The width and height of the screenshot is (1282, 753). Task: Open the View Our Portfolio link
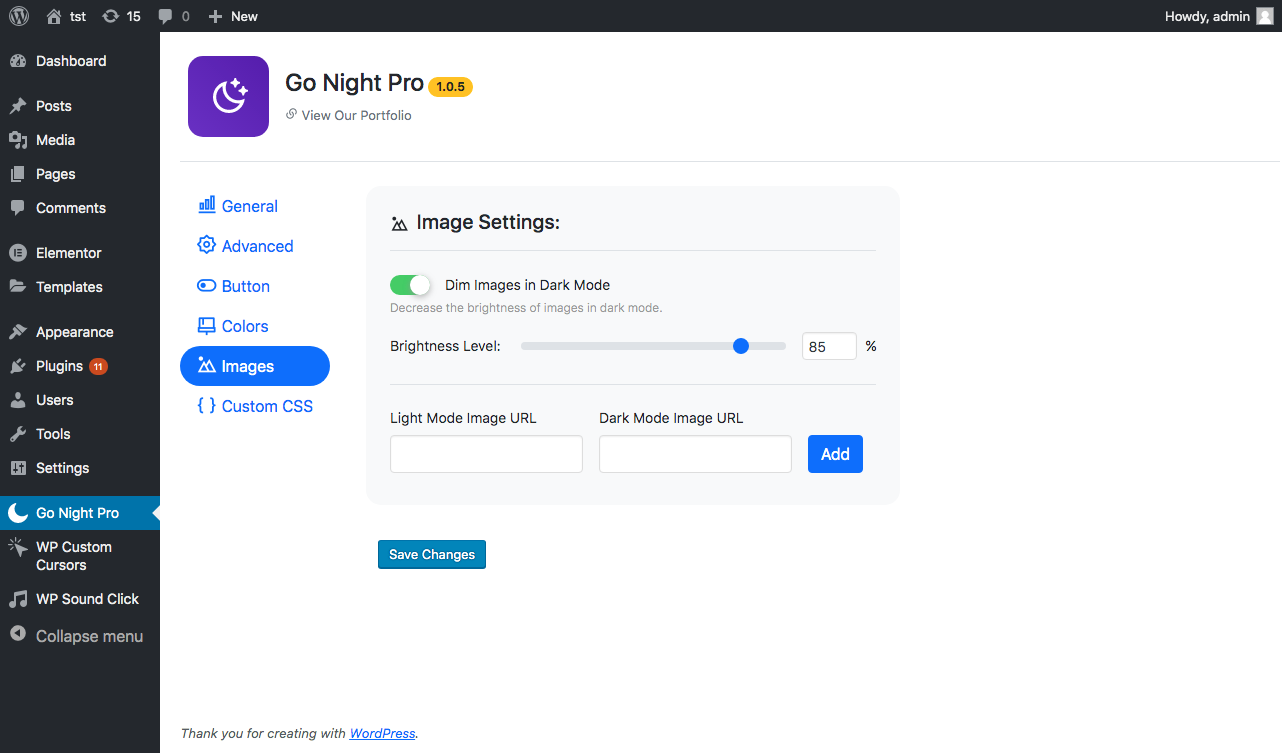click(x=356, y=115)
